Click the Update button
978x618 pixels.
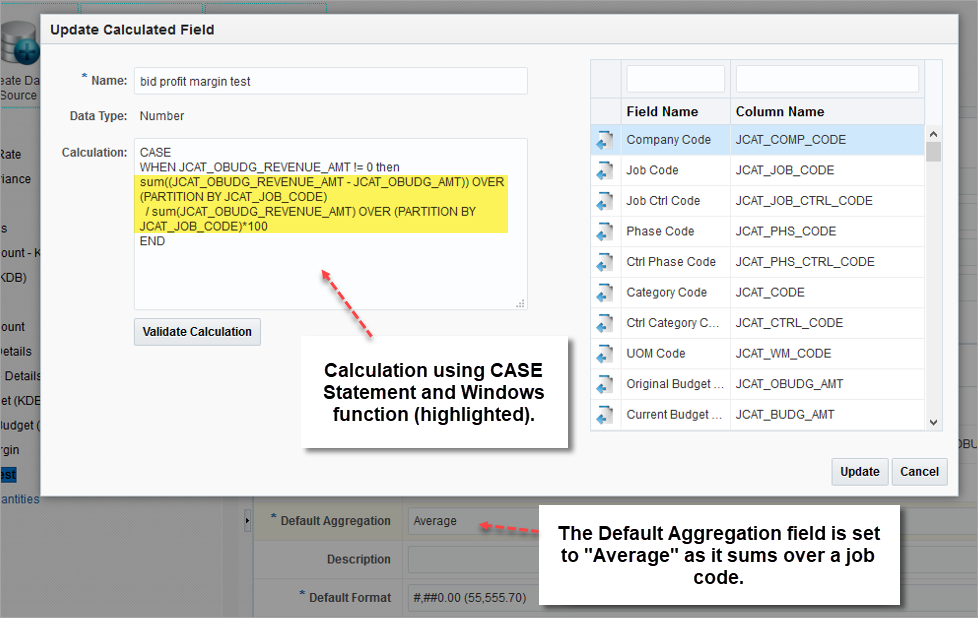[859, 471]
